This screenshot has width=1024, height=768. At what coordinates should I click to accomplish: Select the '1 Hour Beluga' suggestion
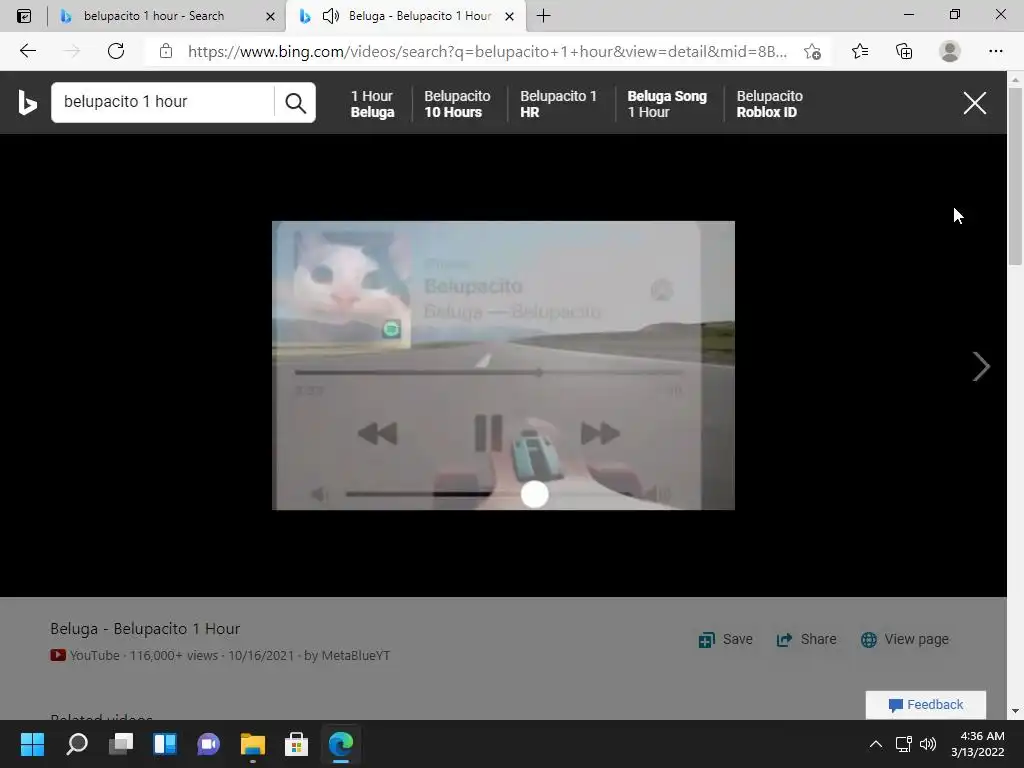pyautogui.click(x=372, y=104)
